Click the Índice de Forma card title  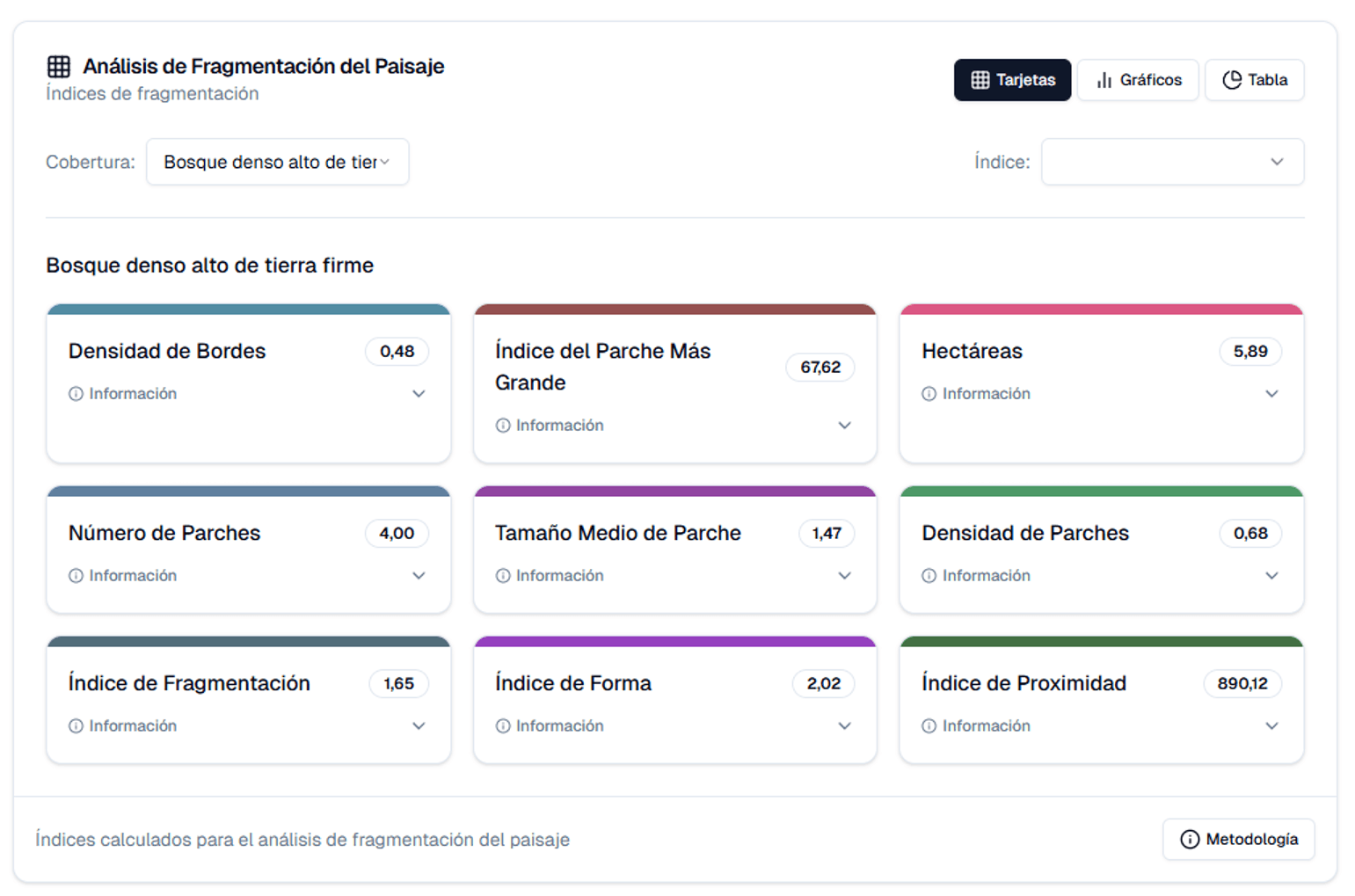[x=573, y=684]
